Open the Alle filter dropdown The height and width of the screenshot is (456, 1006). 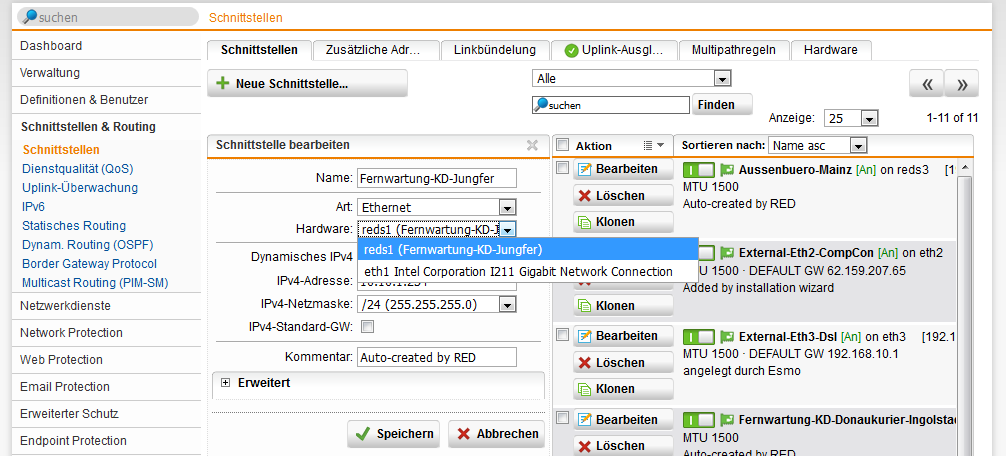(631, 79)
